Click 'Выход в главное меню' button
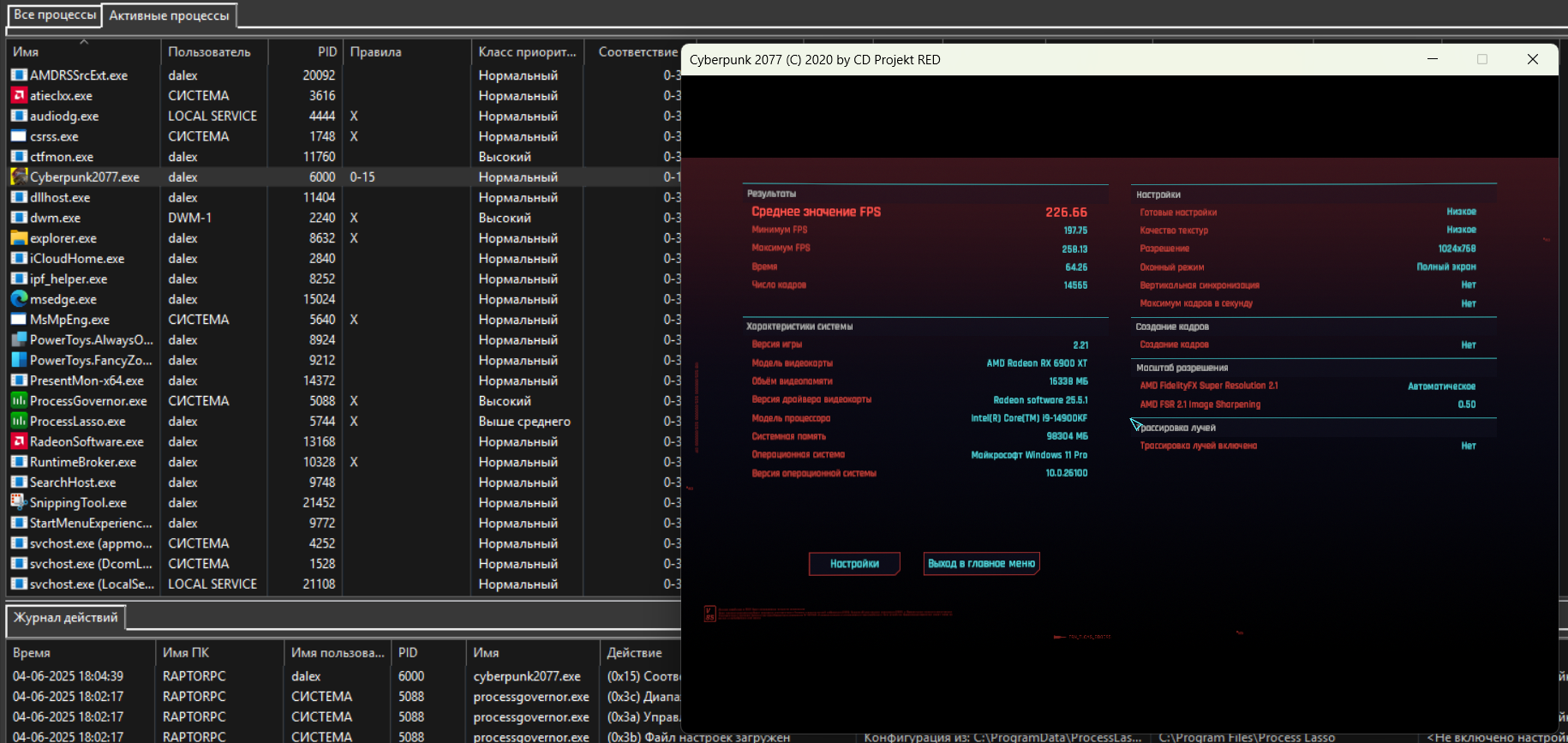This screenshot has height=743, width=1568. tap(982, 563)
